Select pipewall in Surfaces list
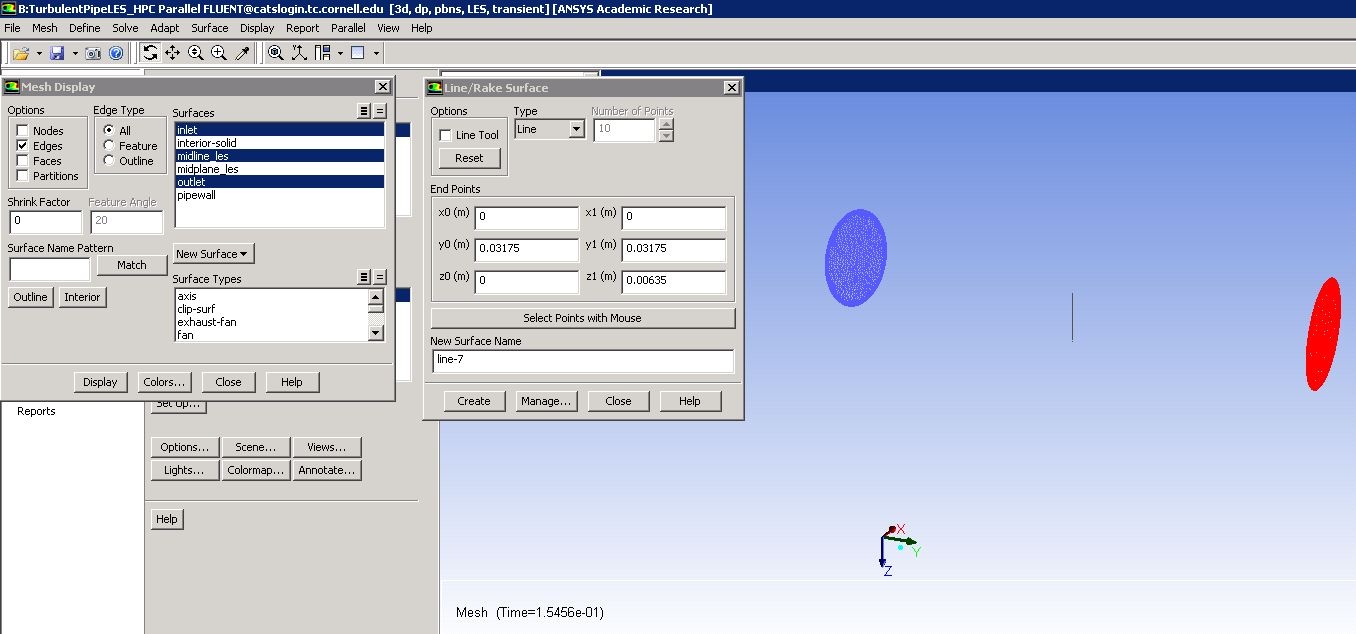1356x634 pixels. [x=279, y=195]
